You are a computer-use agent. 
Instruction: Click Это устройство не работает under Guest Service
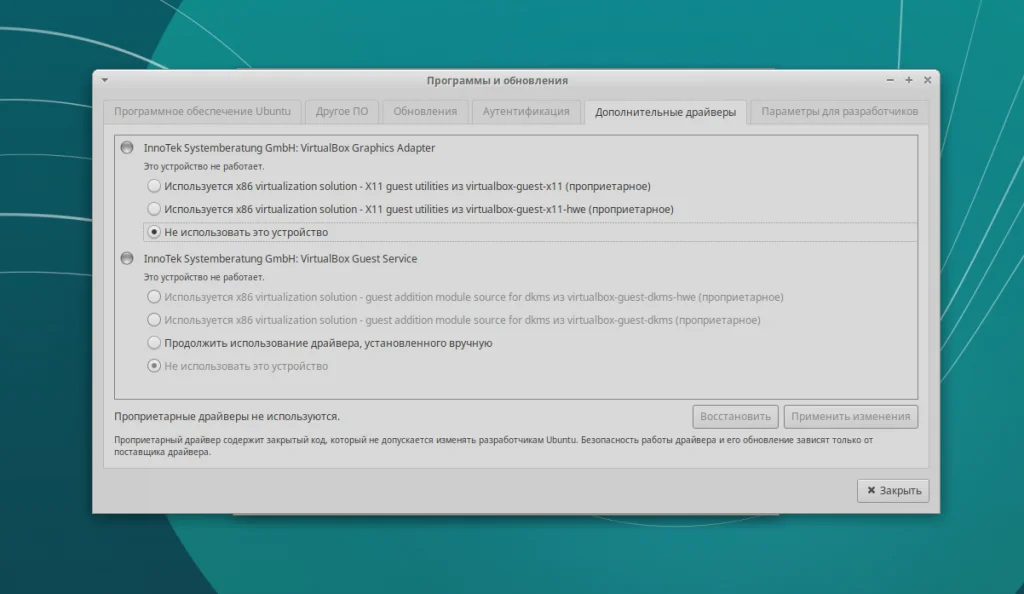click(204, 277)
